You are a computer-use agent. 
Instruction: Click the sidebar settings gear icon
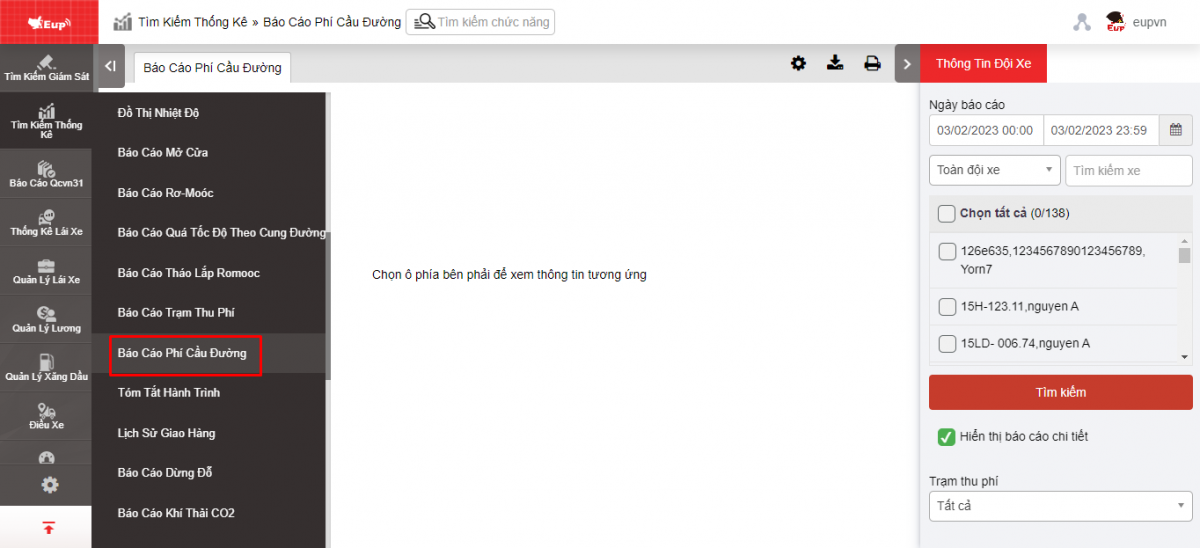point(49,485)
